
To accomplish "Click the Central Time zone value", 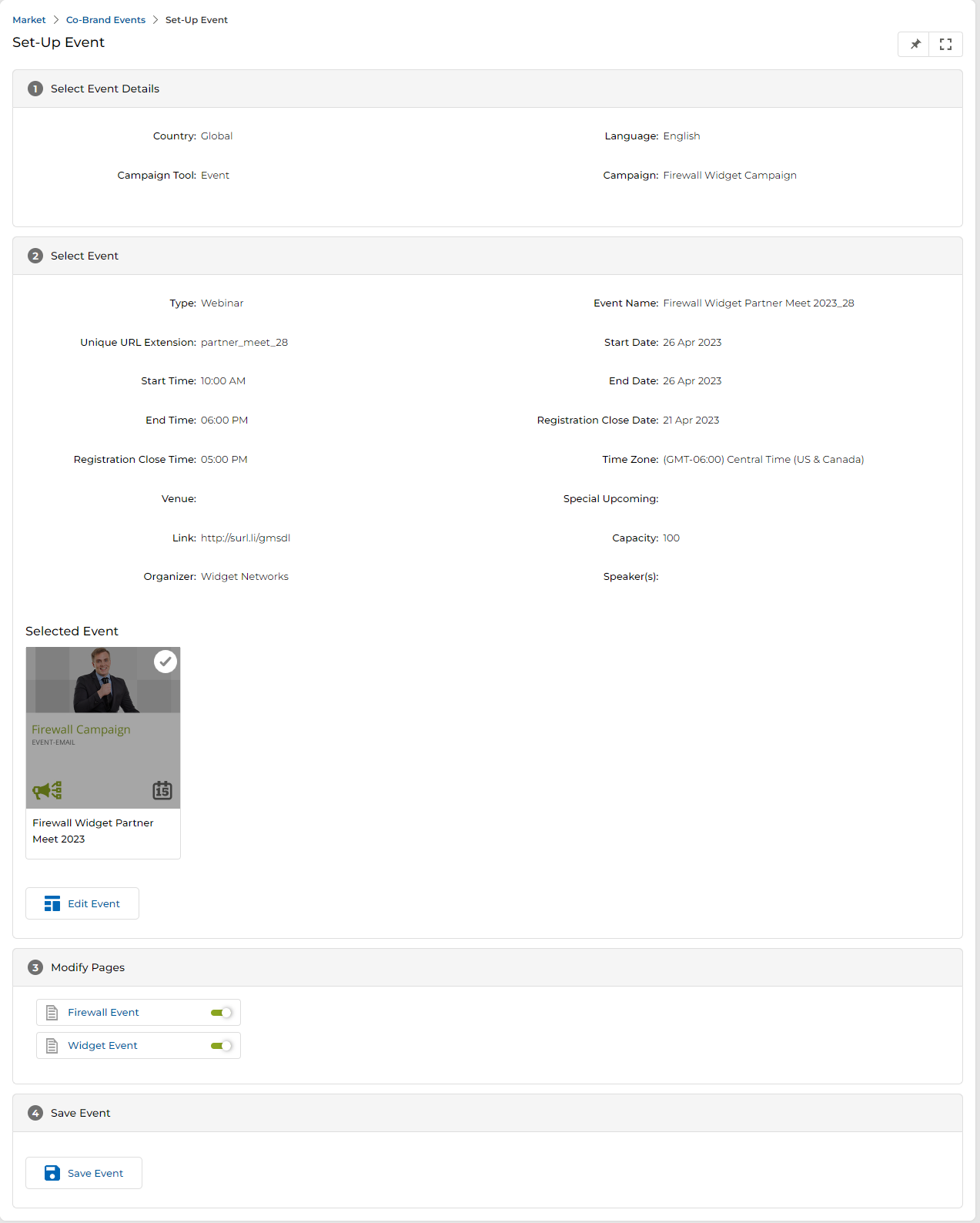I will click(x=763, y=460).
